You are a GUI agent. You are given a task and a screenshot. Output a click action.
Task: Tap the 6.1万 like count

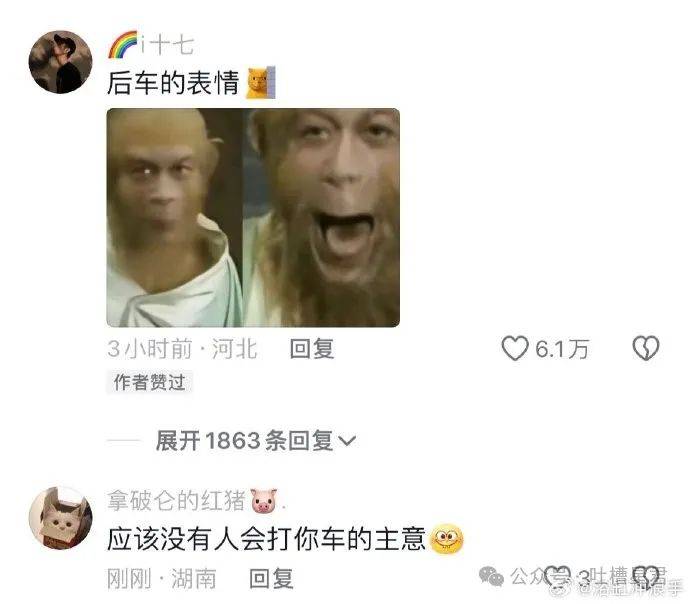click(562, 349)
